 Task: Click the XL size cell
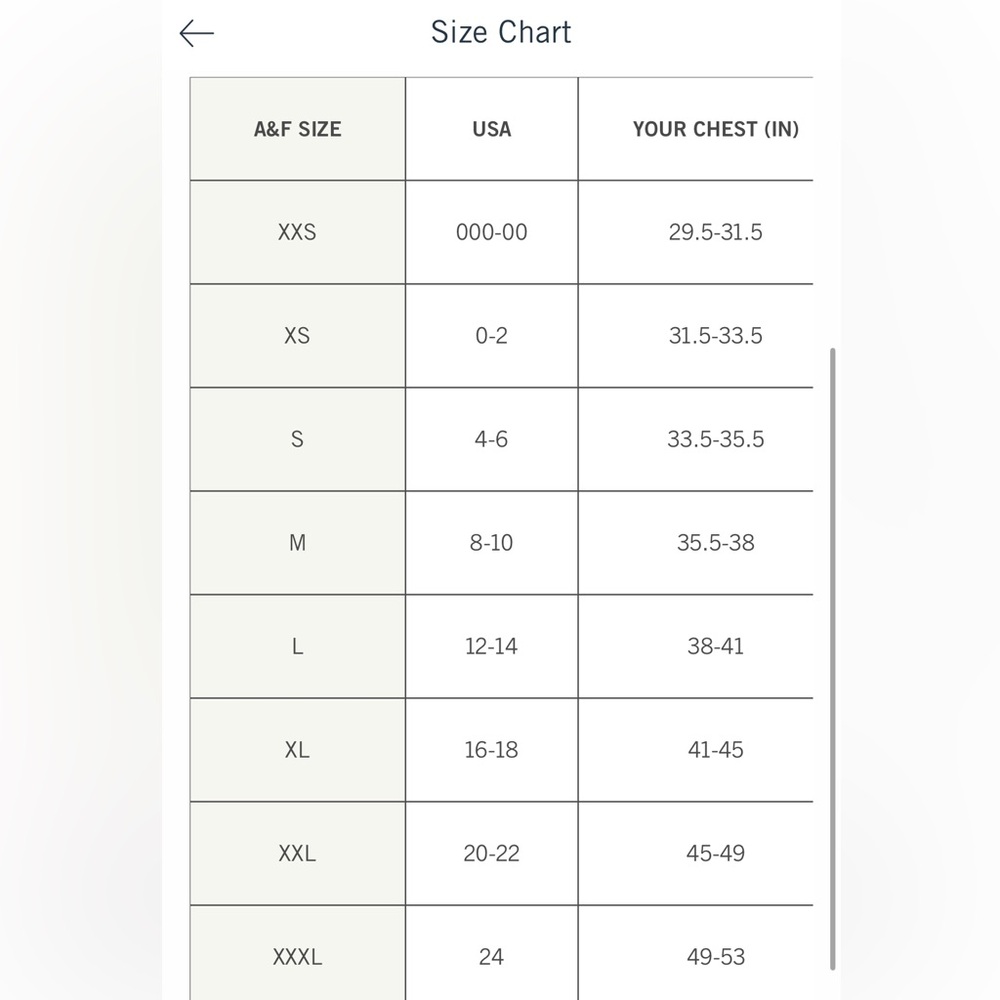point(297,750)
